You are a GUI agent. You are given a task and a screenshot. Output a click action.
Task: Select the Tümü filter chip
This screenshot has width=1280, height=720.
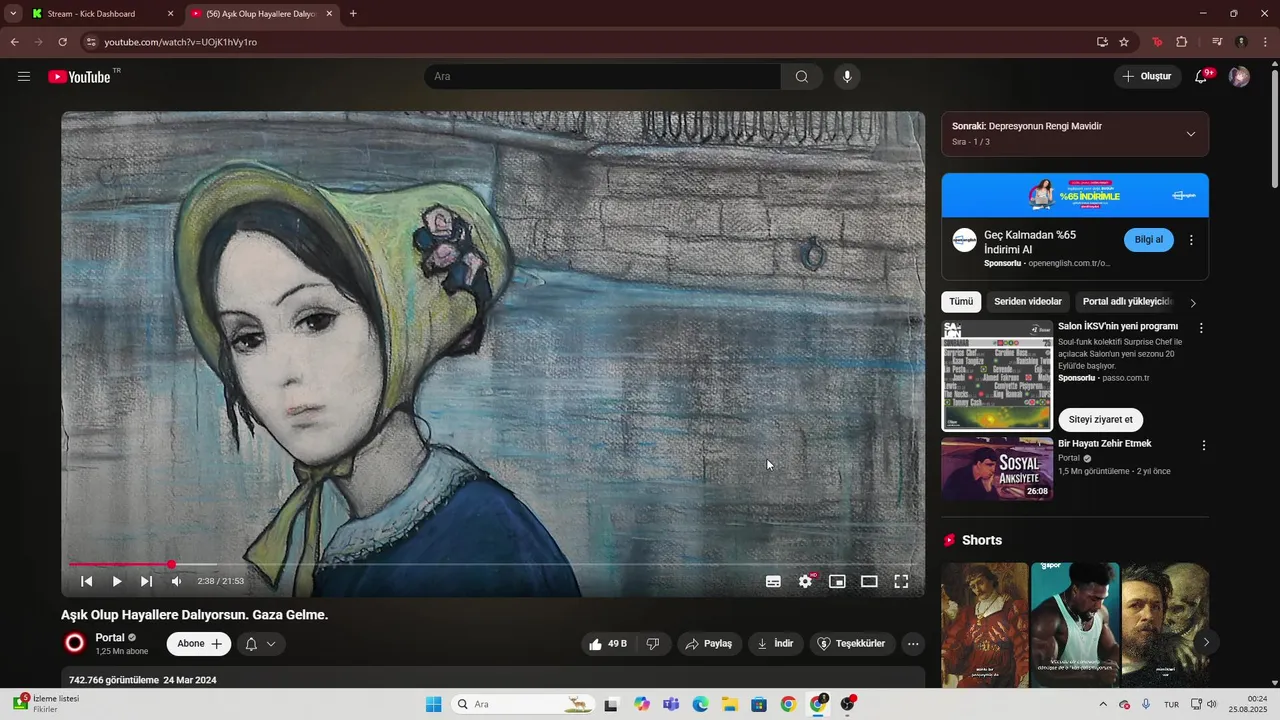pyautogui.click(x=961, y=302)
